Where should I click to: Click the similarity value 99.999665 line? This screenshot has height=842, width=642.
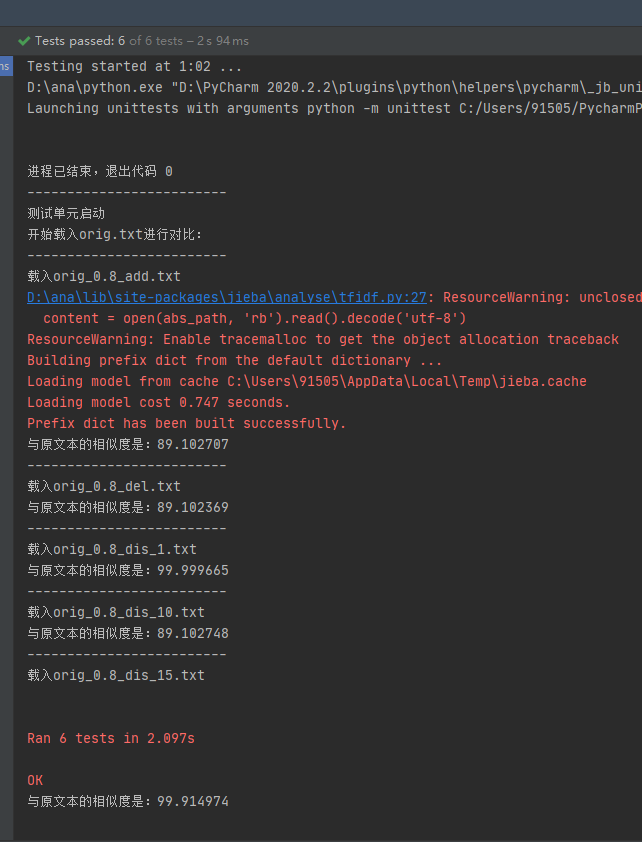click(x=128, y=570)
